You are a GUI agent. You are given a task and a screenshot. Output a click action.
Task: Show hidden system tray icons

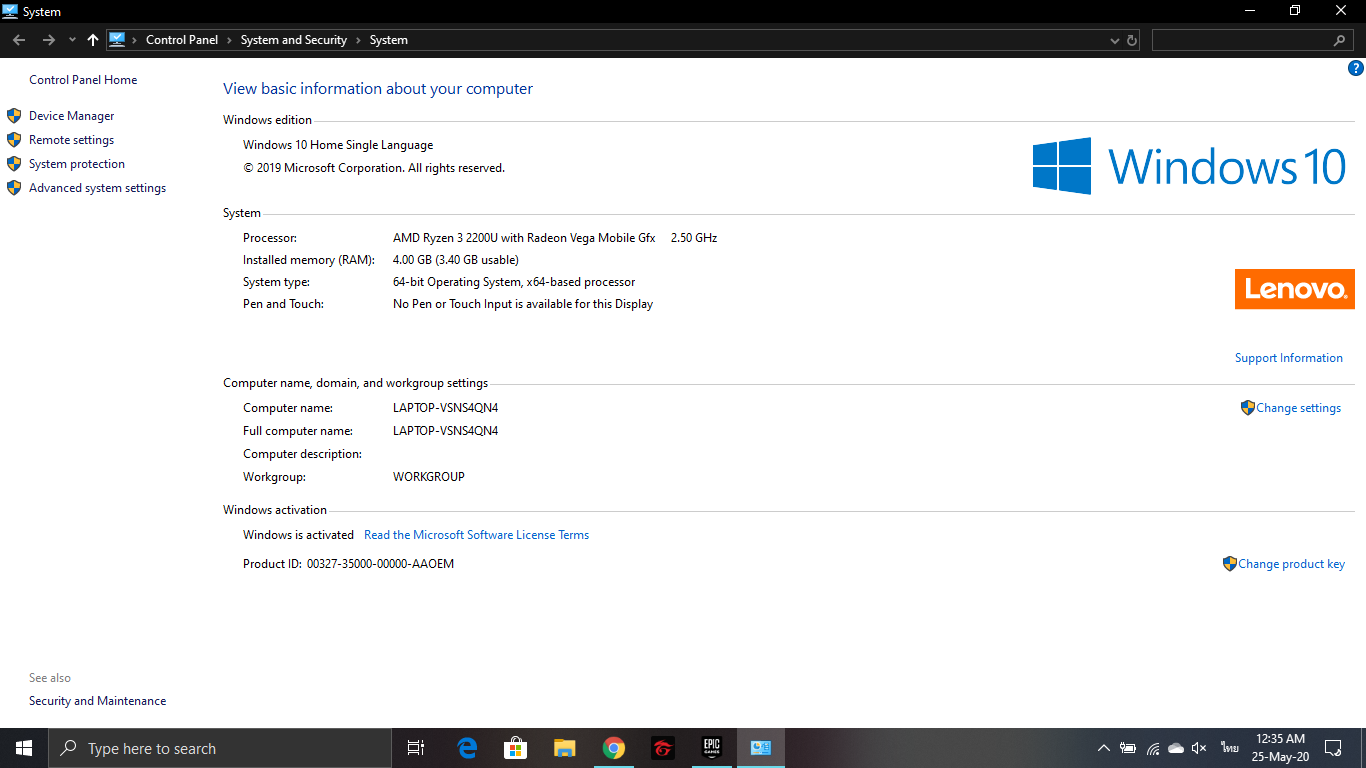[x=1104, y=748]
